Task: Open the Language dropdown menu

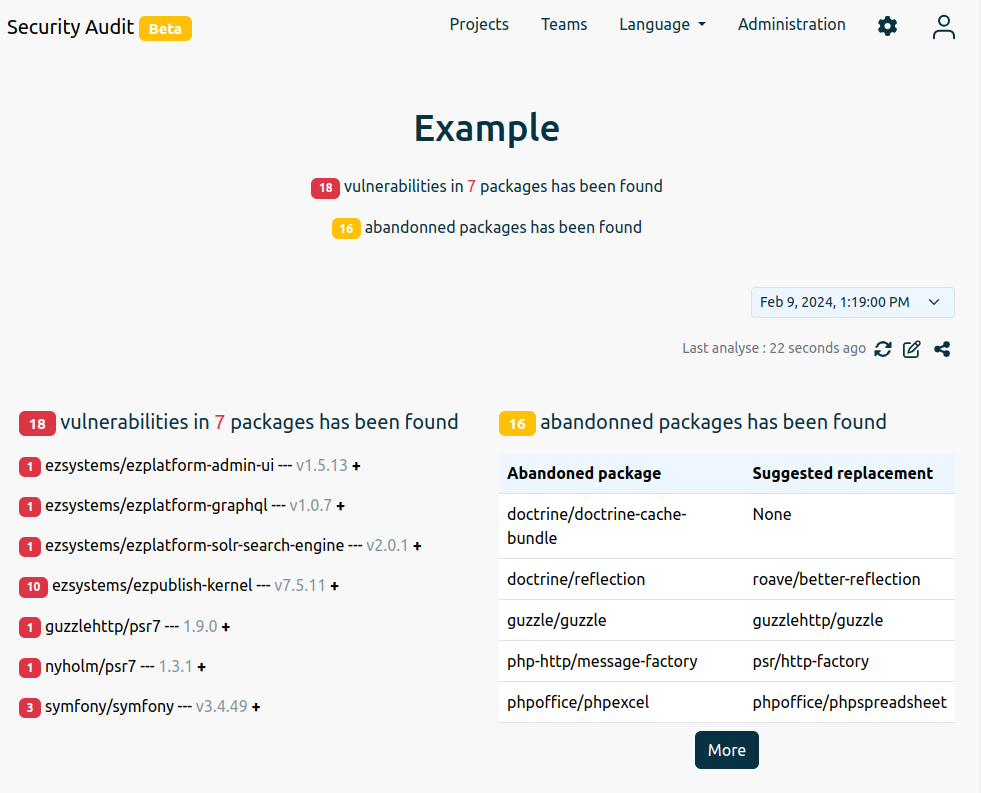Action: click(x=663, y=24)
